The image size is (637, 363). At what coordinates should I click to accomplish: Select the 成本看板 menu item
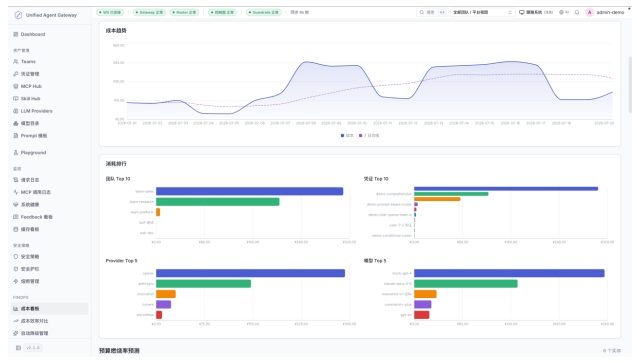[50, 309]
